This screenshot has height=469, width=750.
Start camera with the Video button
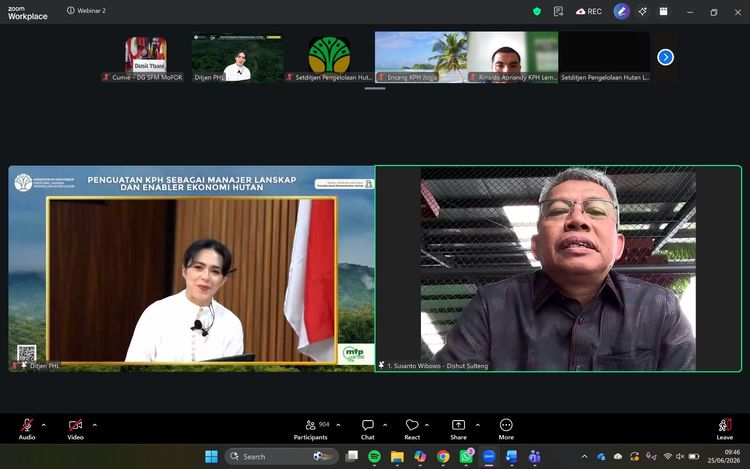[x=75, y=429]
